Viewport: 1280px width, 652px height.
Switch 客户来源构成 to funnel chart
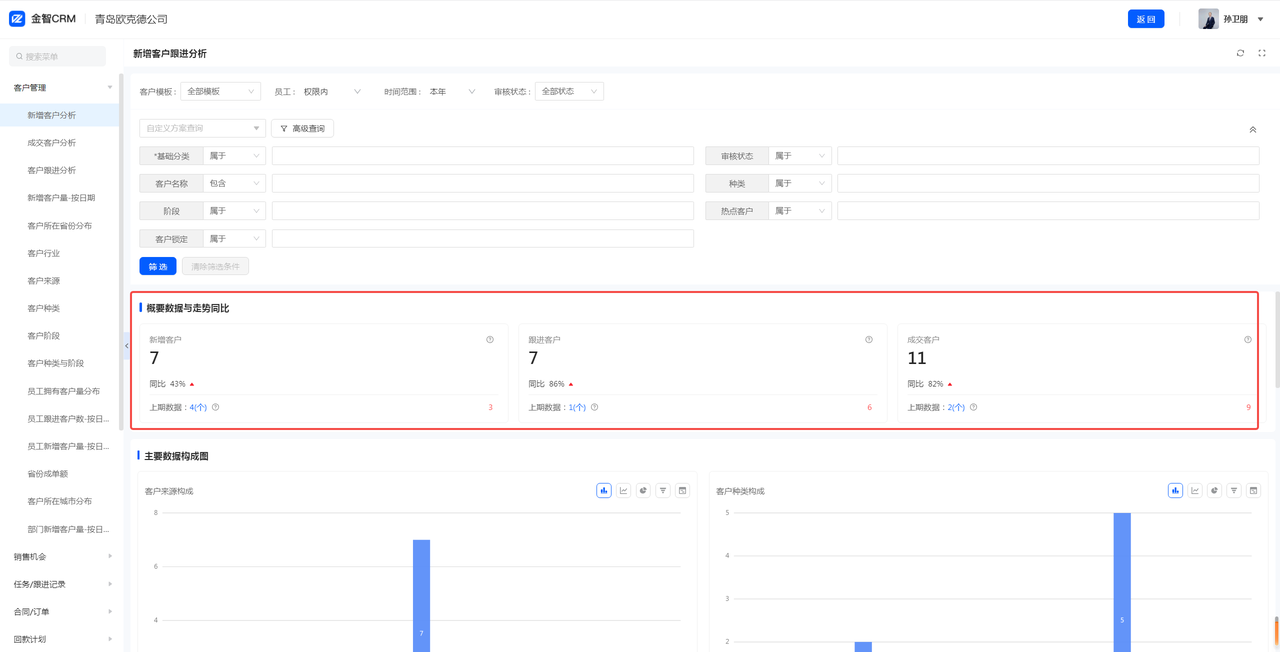(x=663, y=491)
